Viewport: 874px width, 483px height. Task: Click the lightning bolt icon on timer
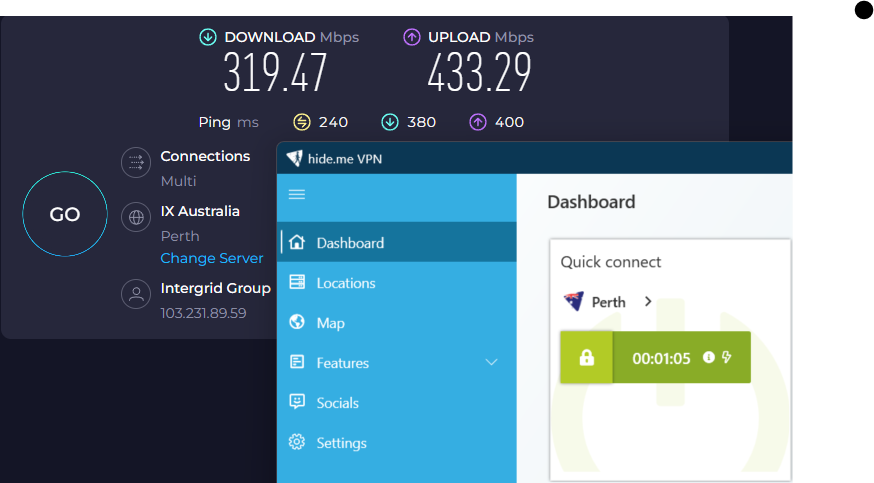coord(726,357)
